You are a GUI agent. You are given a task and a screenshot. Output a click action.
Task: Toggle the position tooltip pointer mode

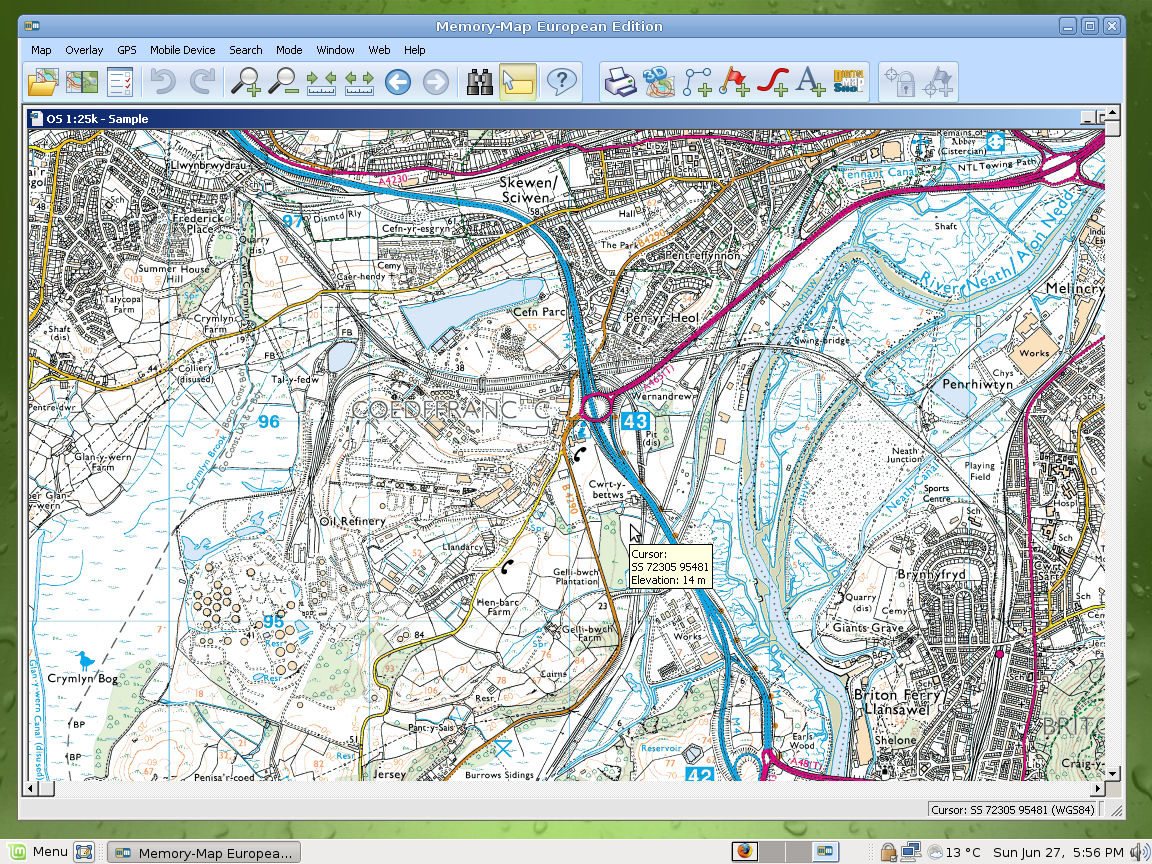tap(518, 82)
